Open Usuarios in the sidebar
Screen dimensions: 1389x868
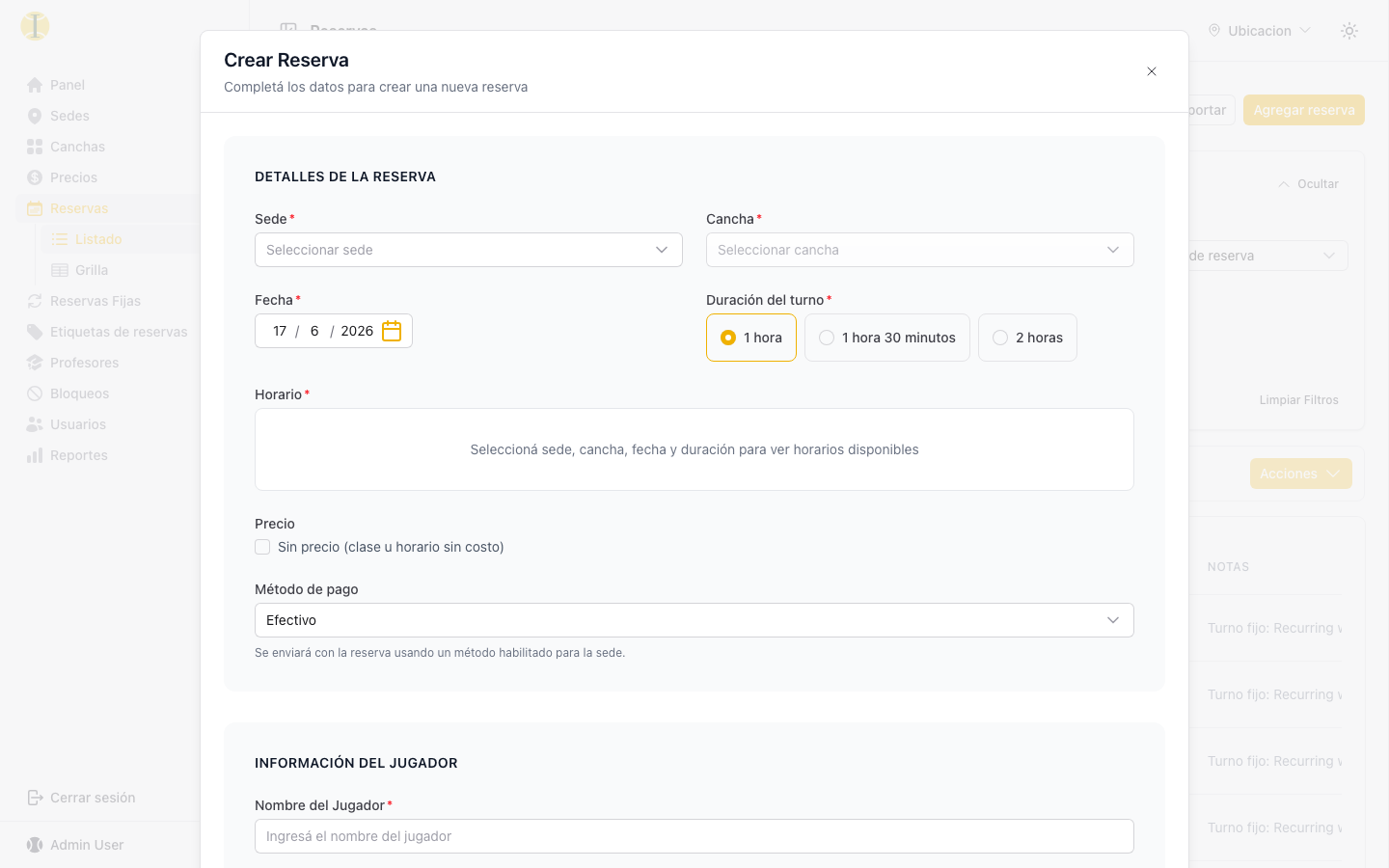point(78,424)
